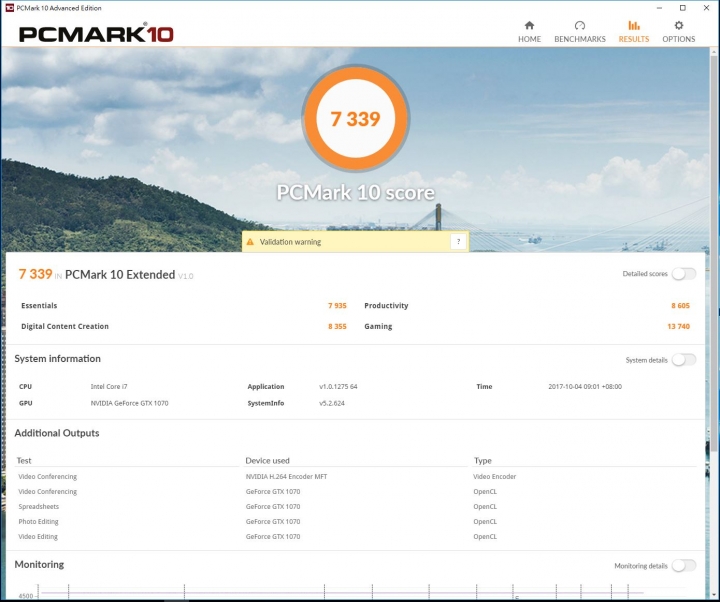Screen dimensions: 720x602
Task: Click the Type column header
Action: point(482,461)
